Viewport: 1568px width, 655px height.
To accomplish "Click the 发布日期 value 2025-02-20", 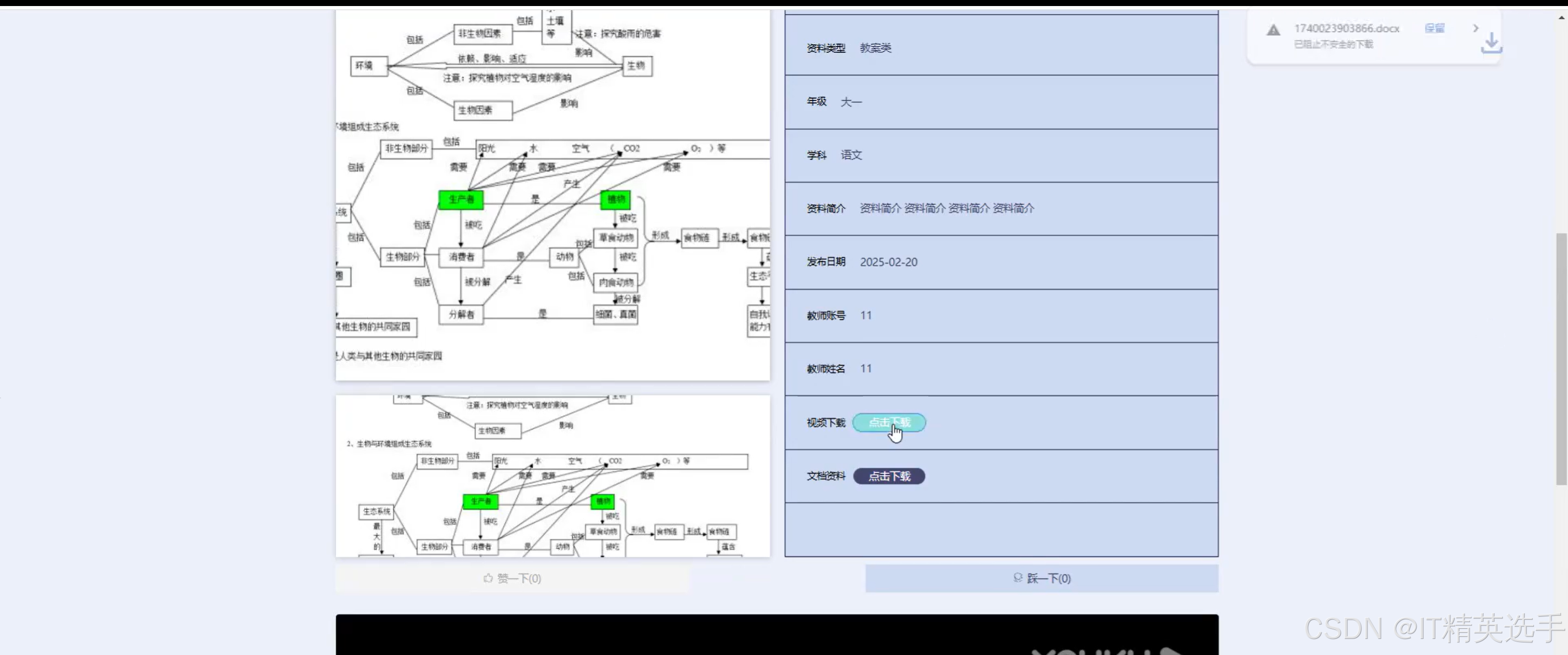I will point(888,263).
